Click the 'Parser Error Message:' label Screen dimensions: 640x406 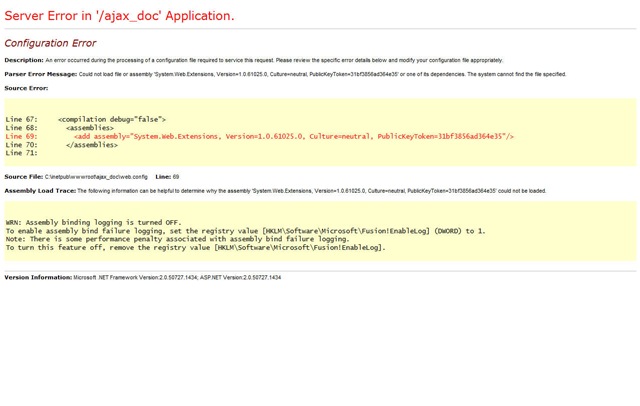tap(40, 74)
